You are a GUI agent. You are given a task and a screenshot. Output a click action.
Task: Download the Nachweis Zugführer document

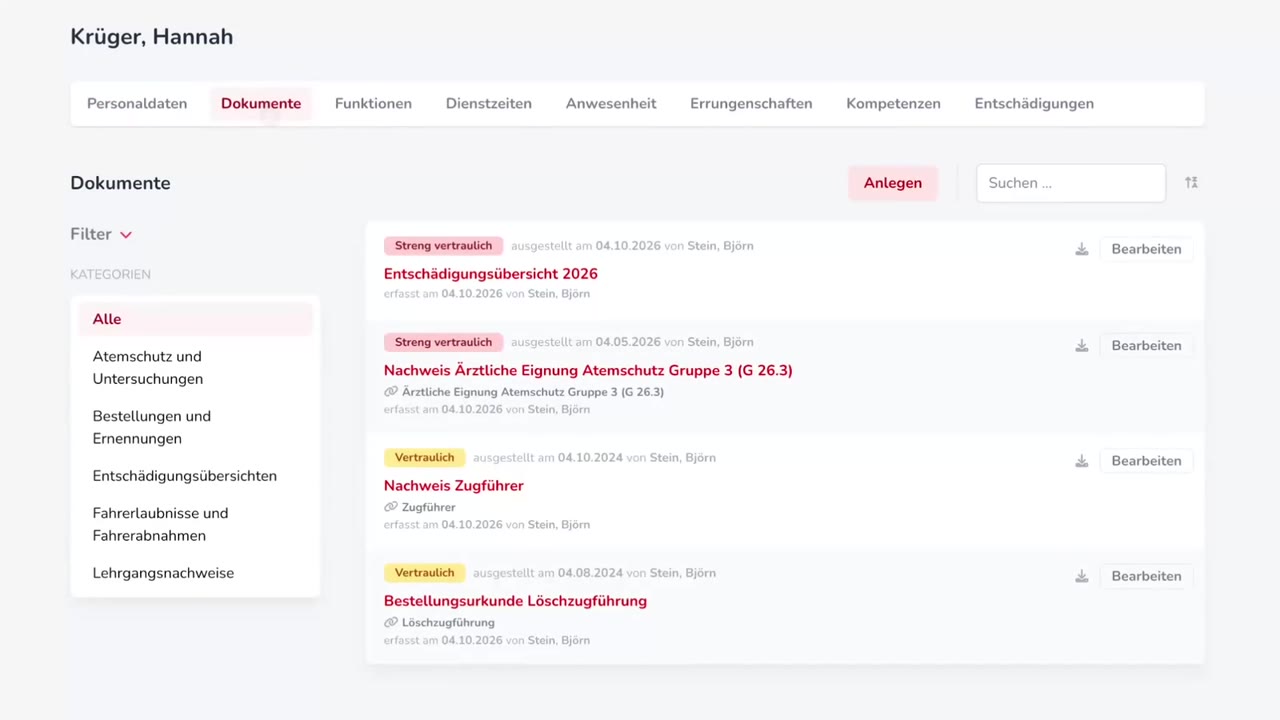[1081, 461]
